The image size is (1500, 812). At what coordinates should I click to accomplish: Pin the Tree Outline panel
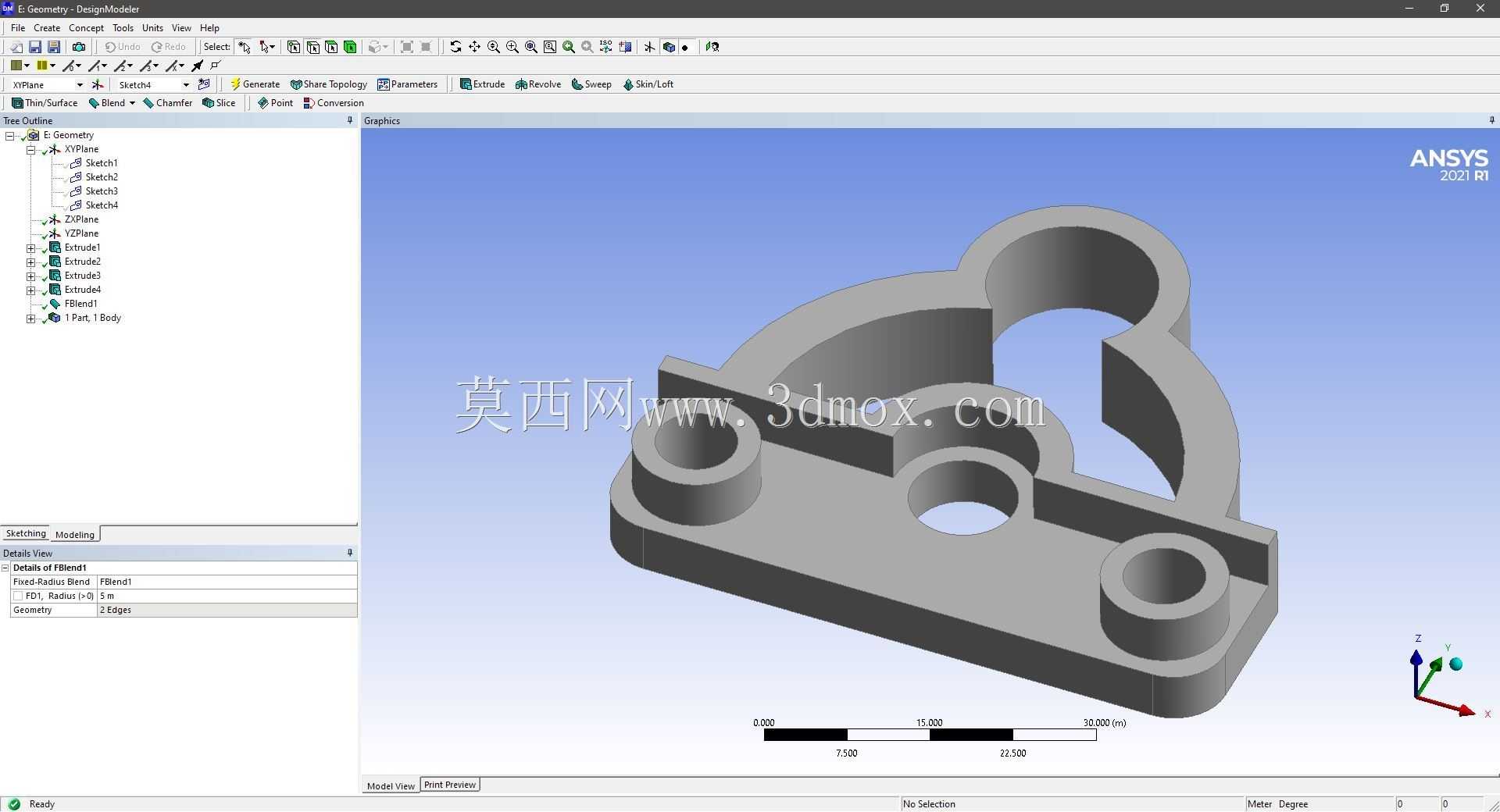(350, 120)
